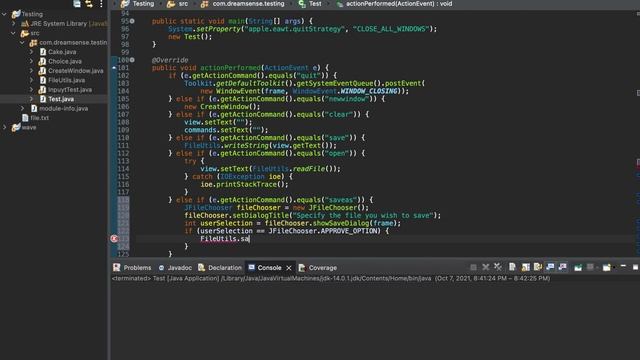The image size is (640, 360).
Task: Click the Open Console icon
Action: (x=607, y=267)
